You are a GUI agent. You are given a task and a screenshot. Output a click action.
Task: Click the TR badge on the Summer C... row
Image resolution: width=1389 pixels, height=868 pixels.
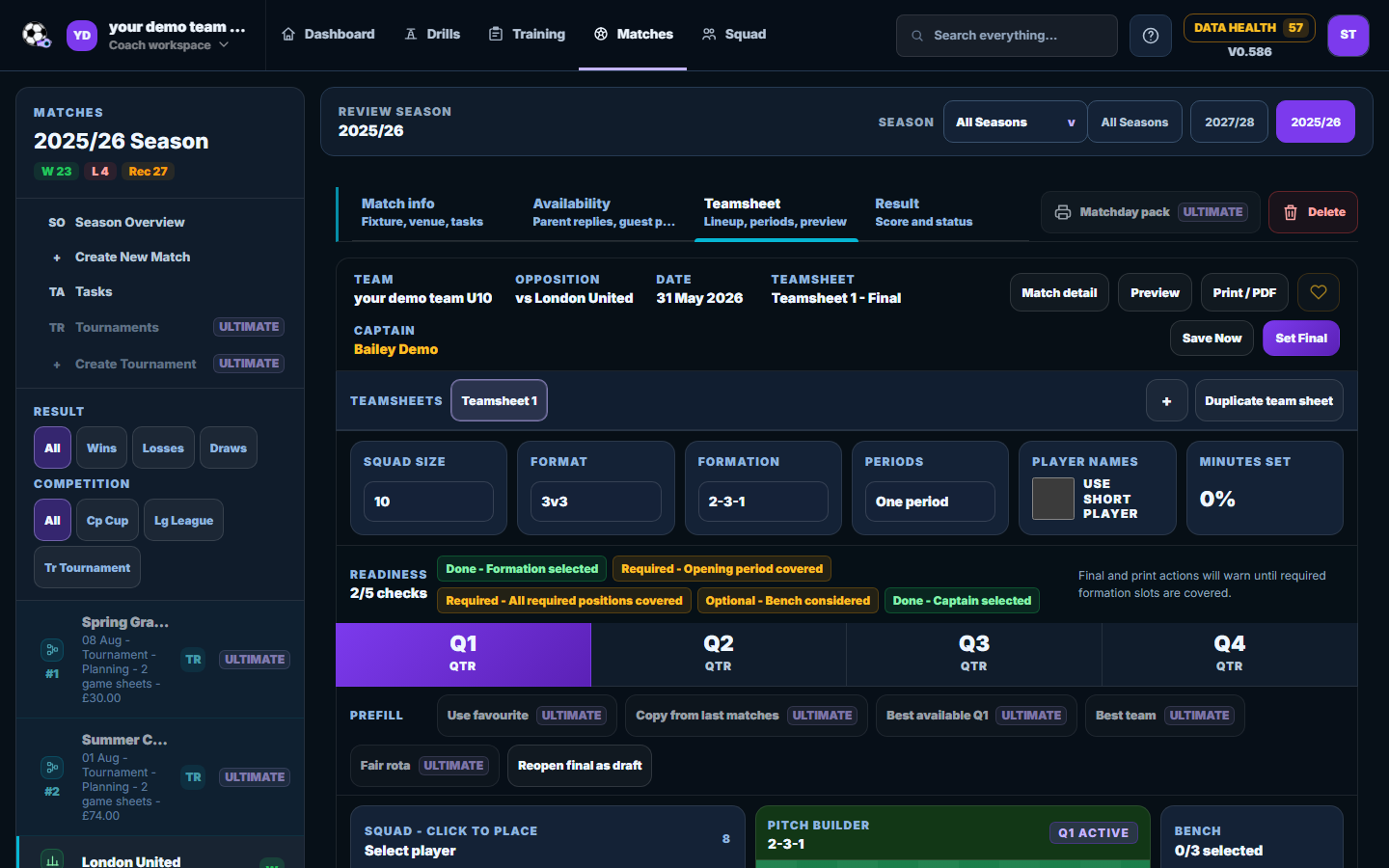[194, 777]
